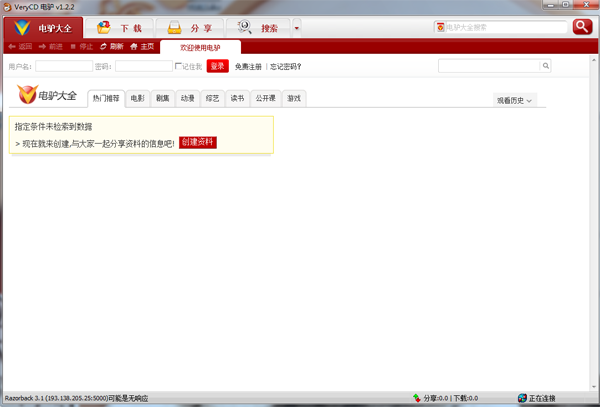
Task: Toggle the 记住我 remember-me checkbox
Action: [178, 67]
